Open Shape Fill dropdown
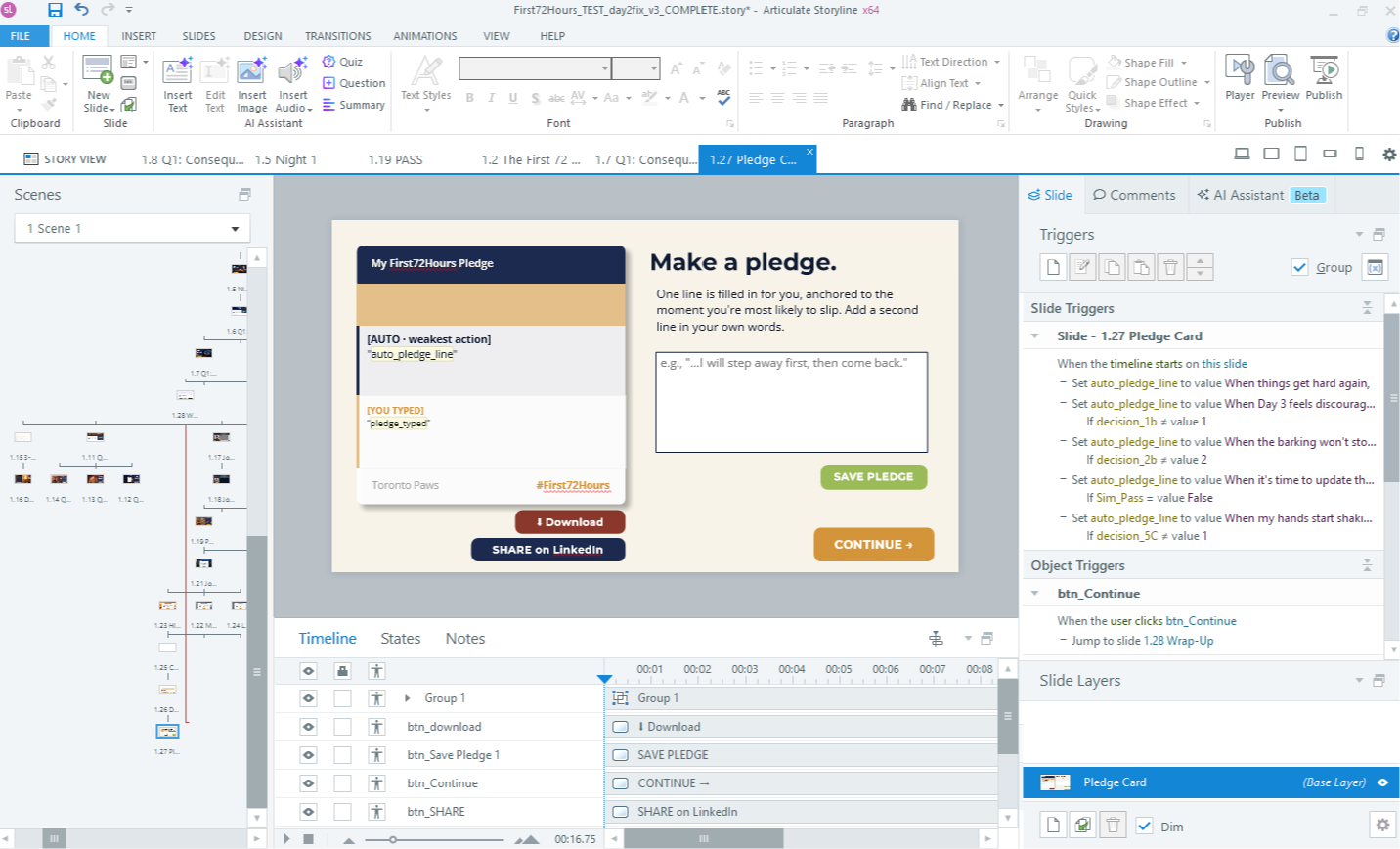This screenshot has width=1400, height=849. click(x=1184, y=63)
